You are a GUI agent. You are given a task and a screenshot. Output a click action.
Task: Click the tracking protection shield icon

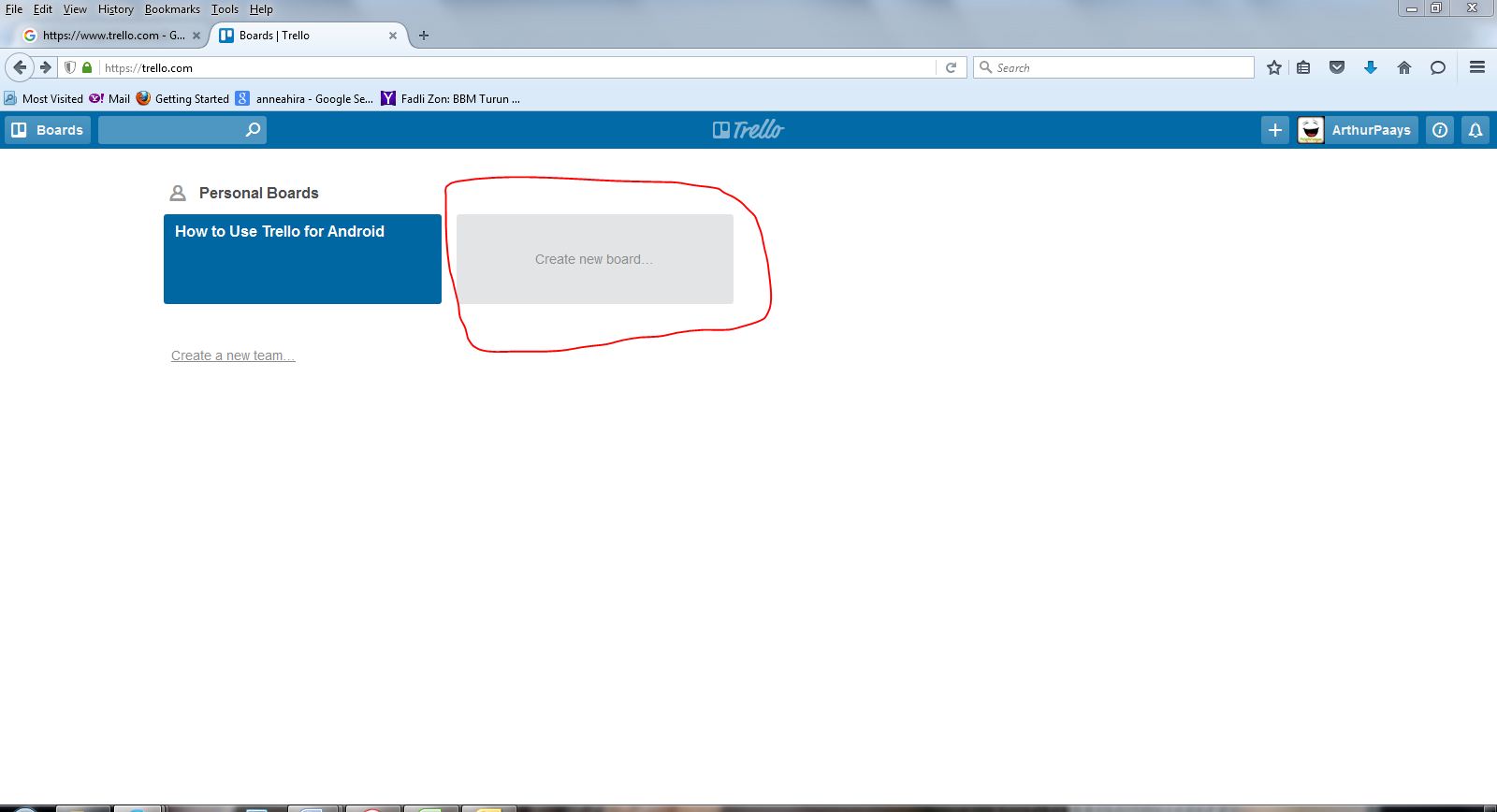70,67
